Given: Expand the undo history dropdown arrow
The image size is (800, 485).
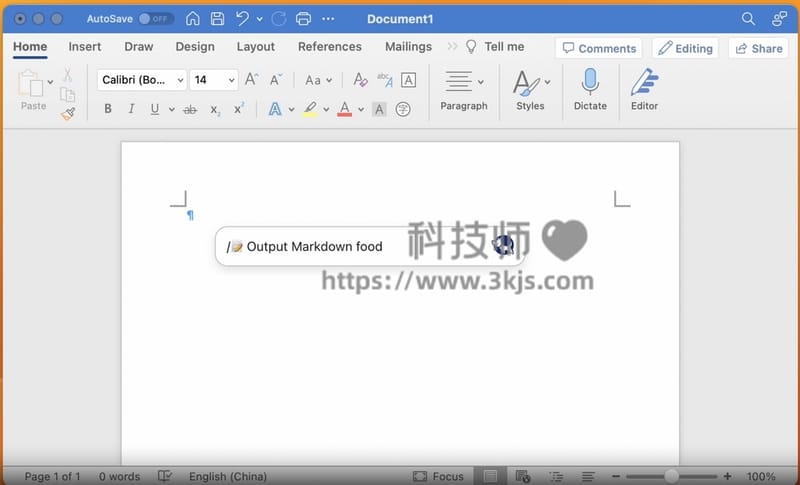Looking at the screenshot, I should 260,19.
